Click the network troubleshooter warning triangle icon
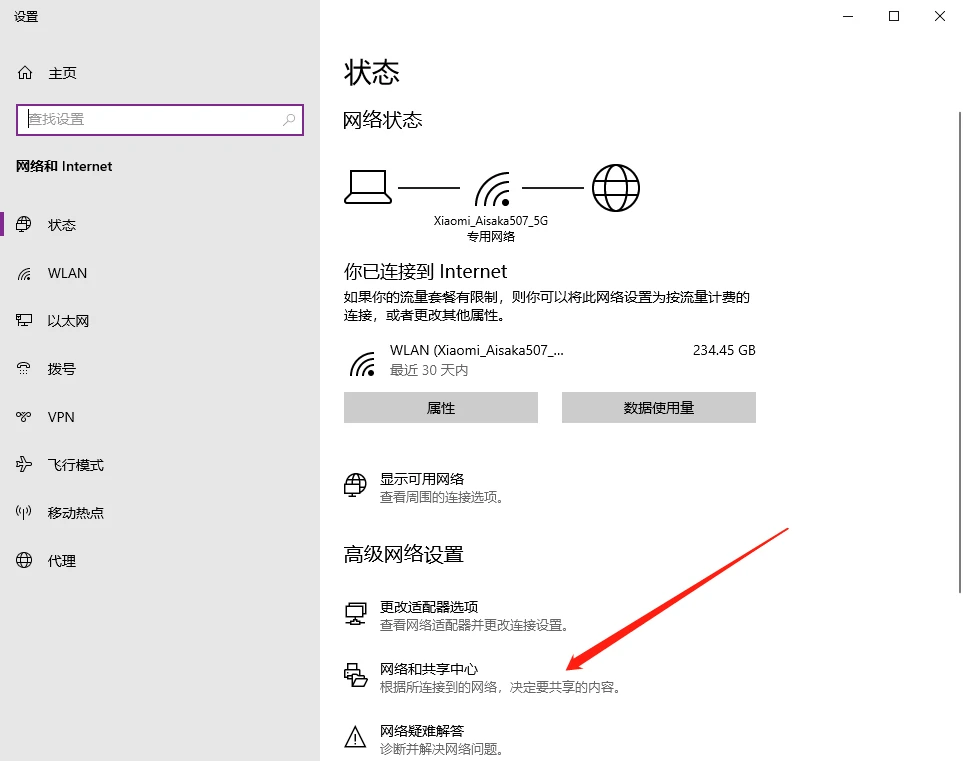963x761 pixels. [355, 739]
